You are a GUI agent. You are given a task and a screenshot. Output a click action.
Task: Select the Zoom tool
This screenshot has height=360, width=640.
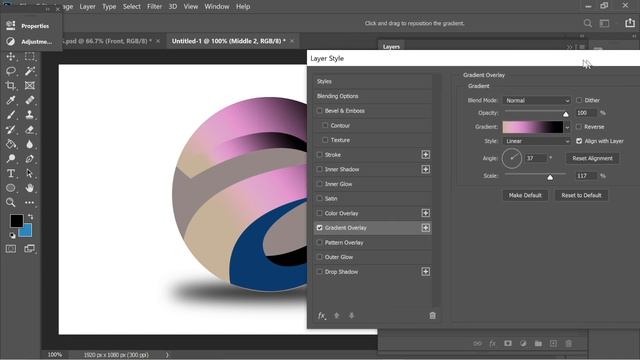(11, 202)
